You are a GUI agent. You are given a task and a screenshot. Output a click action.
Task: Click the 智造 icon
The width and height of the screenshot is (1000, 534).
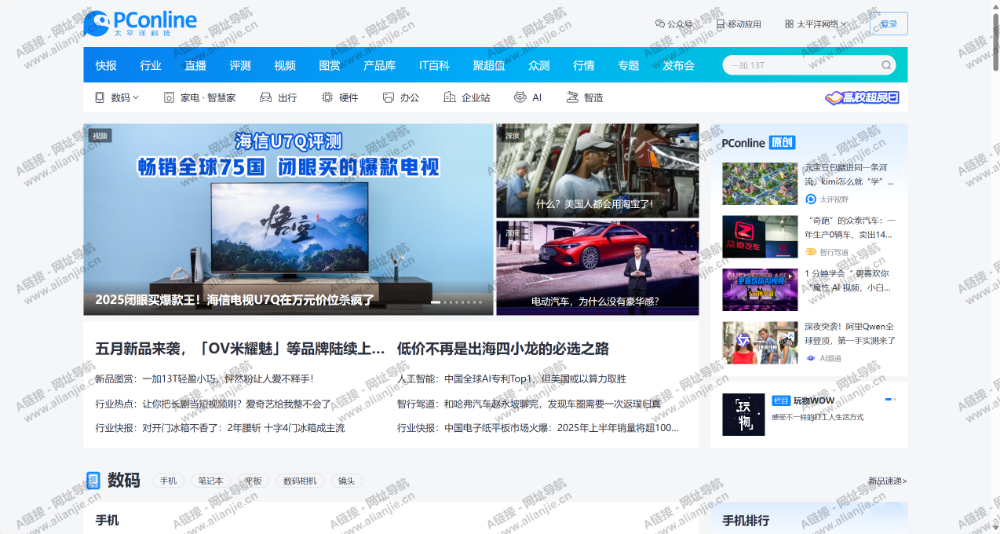click(573, 98)
